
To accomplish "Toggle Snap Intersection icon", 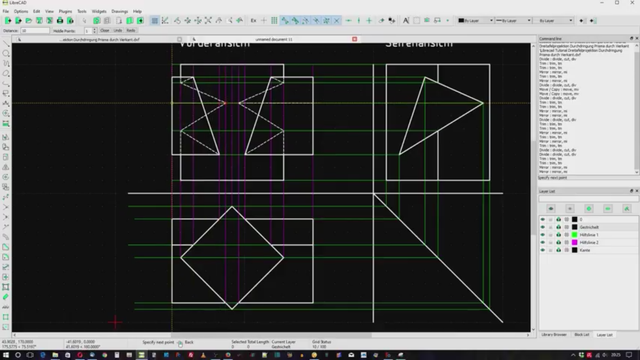I will 337,20.
